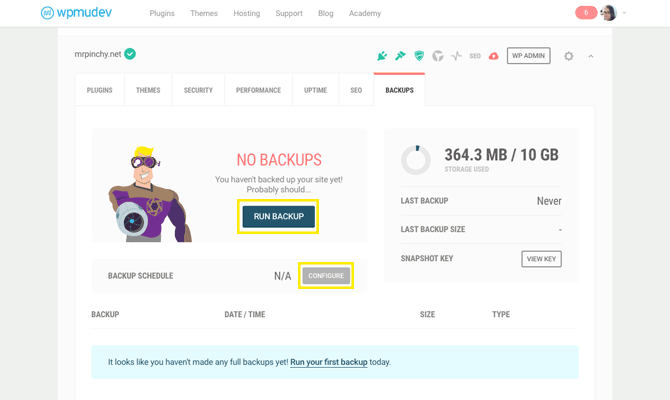Image resolution: width=670 pixels, height=400 pixels.
Task: Collapse the site panel with chevron
Action: pyautogui.click(x=591, y=56)
